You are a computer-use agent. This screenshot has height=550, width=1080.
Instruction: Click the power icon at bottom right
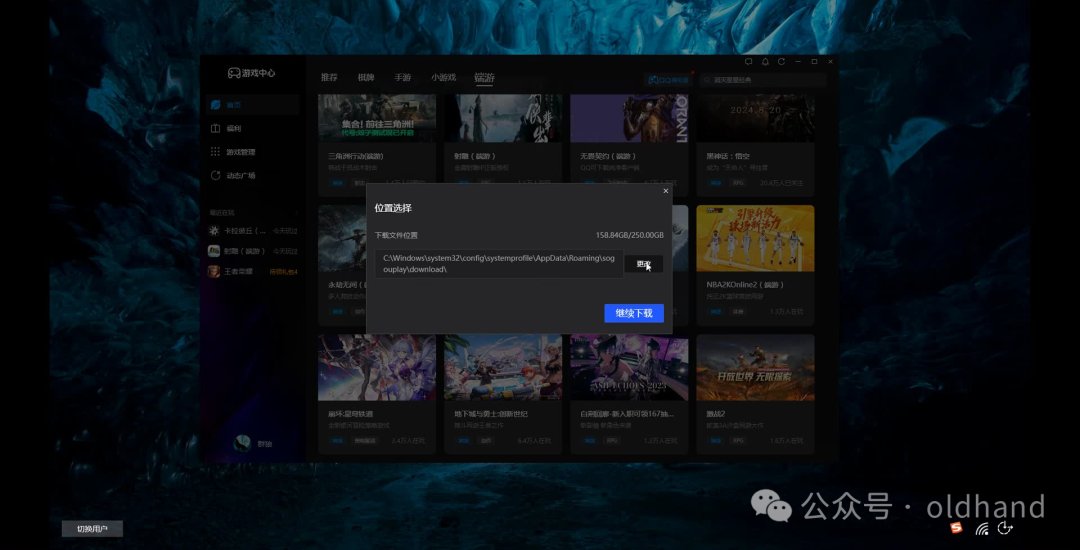1005,528
